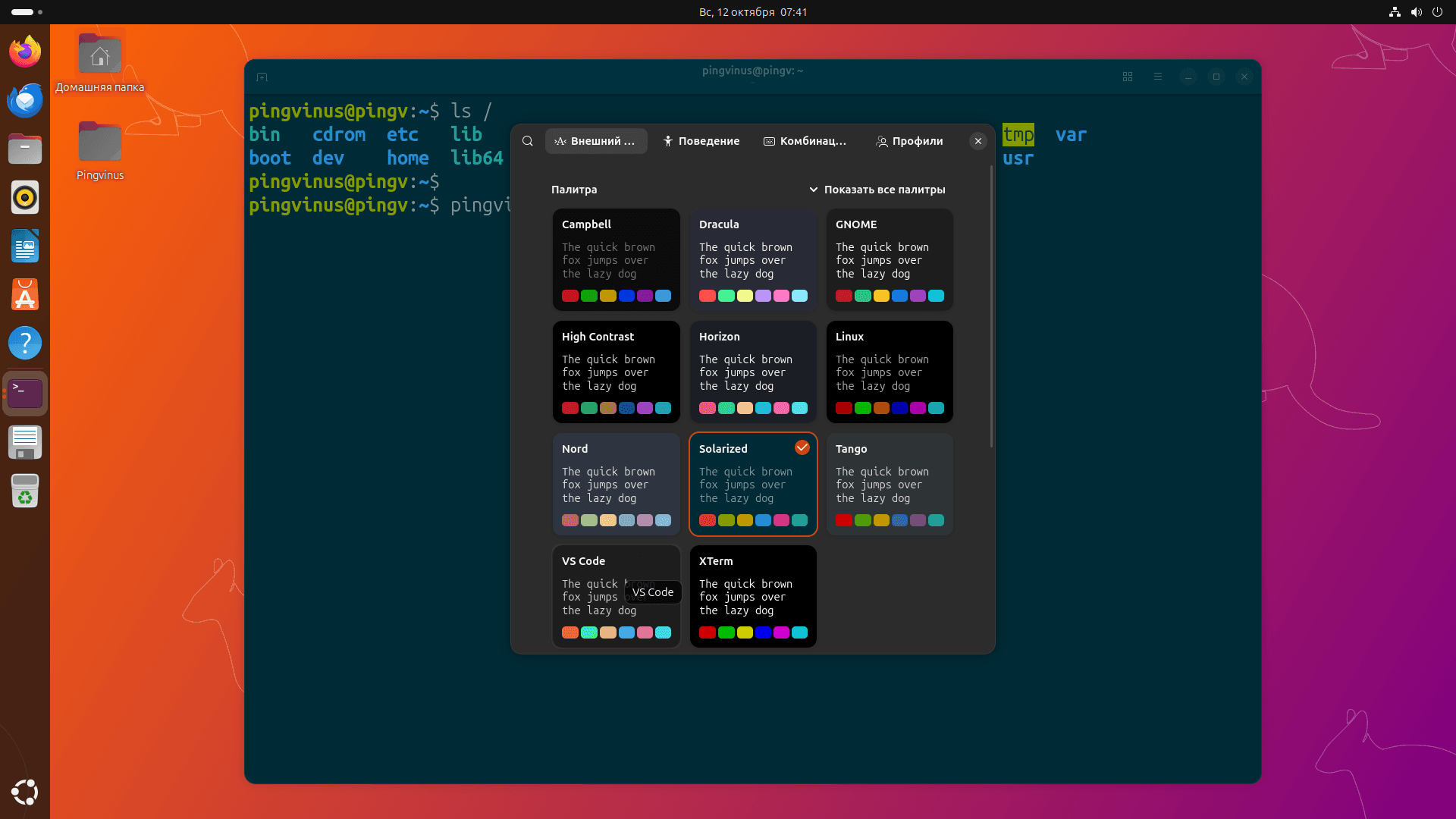This screenshot has height=819, width=1456.
Task: Click the search icon in preferences dialog
Action: pos(528,141)
